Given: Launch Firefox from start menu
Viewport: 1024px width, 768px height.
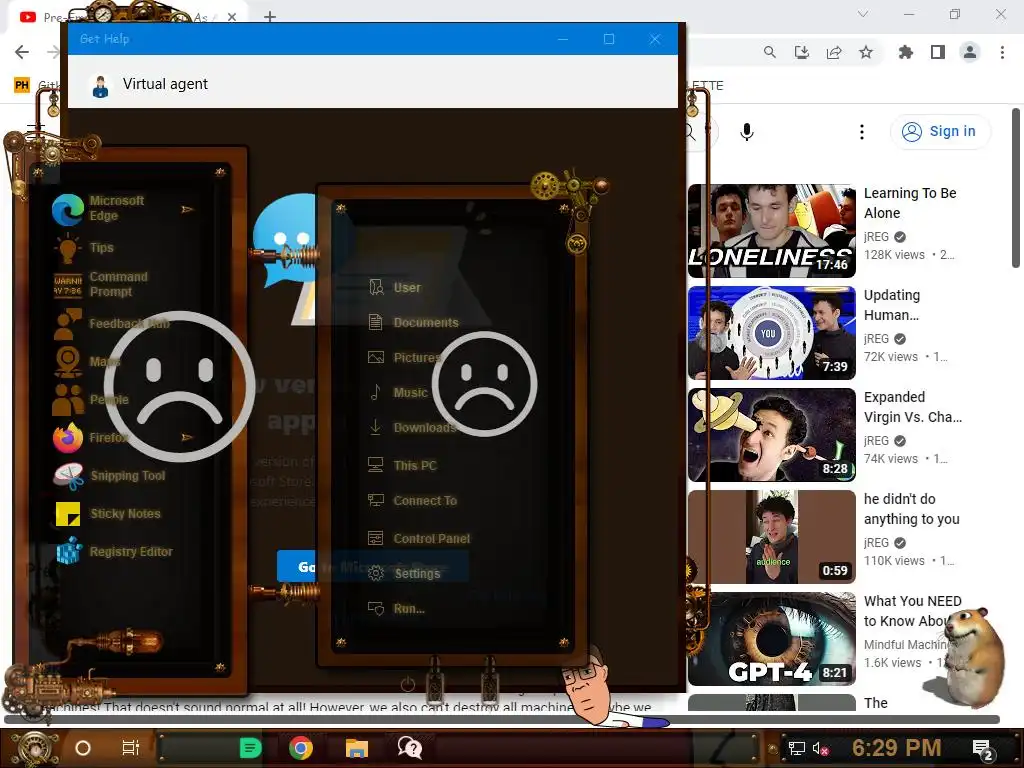Looking at the screenshot, I should (x=90, y=438).
